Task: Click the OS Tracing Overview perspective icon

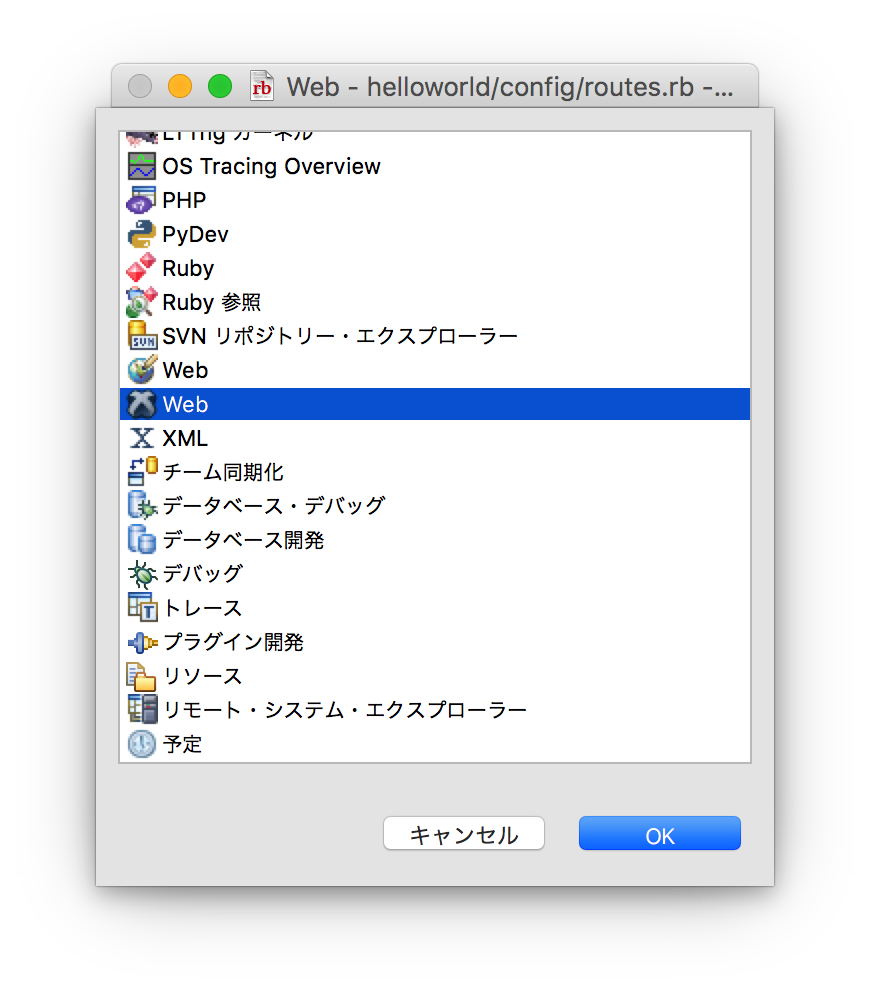Action: 141,167
